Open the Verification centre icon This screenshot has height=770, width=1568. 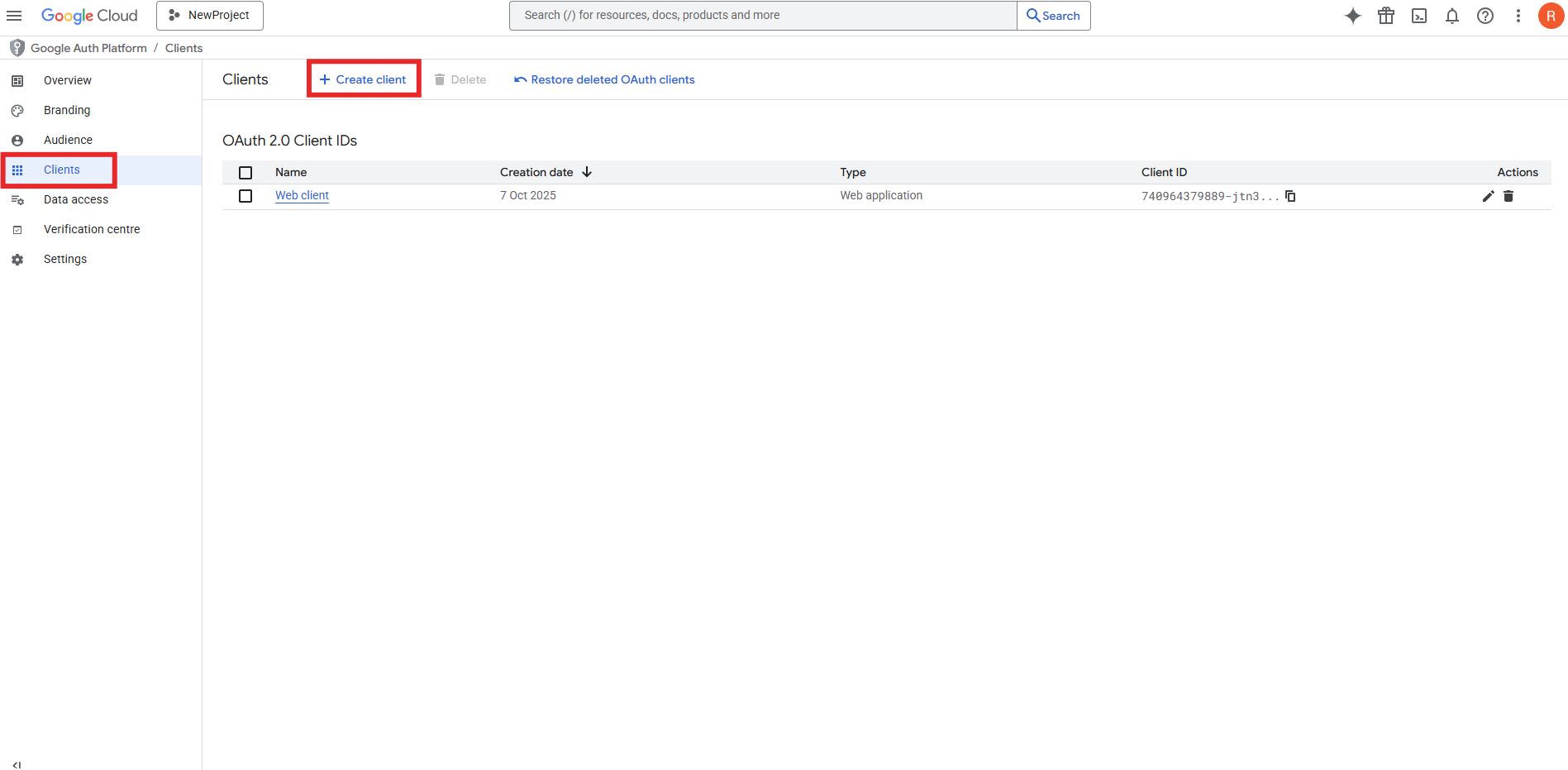coord(17,229)
